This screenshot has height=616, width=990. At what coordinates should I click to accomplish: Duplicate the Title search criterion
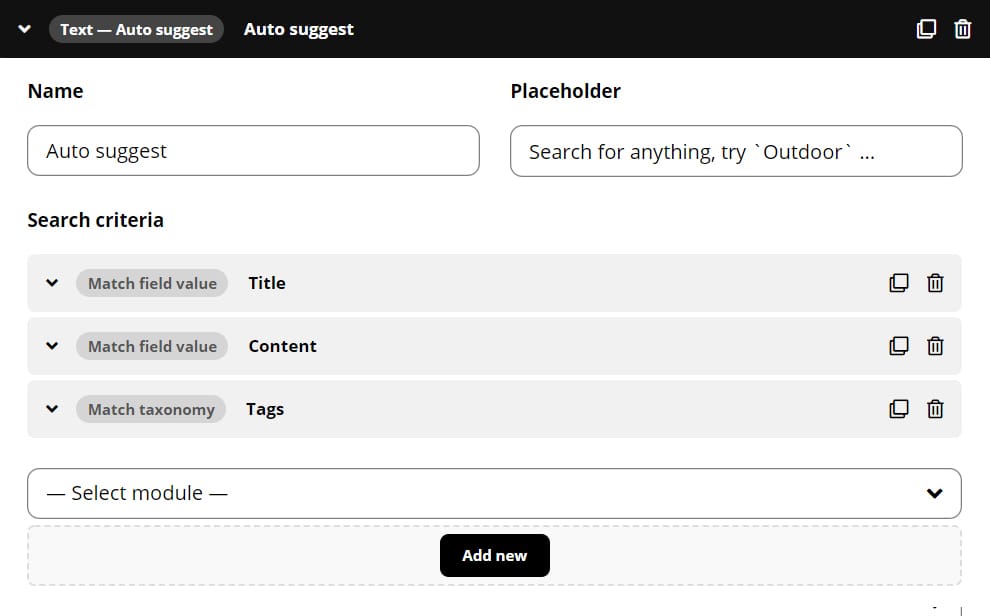click(x=899, y=283)
